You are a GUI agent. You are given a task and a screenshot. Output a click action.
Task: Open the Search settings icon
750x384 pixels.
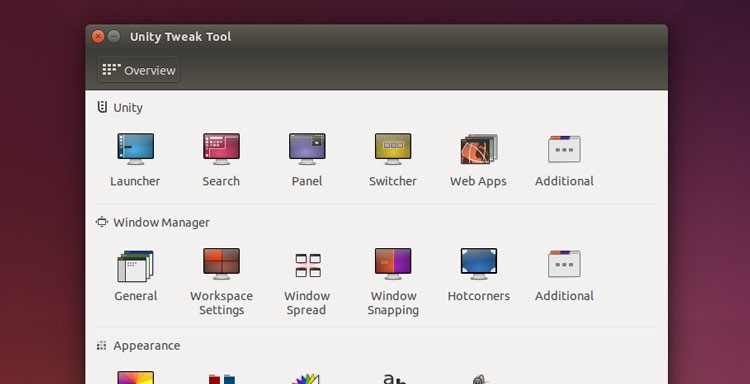click(x=221, y=149)
